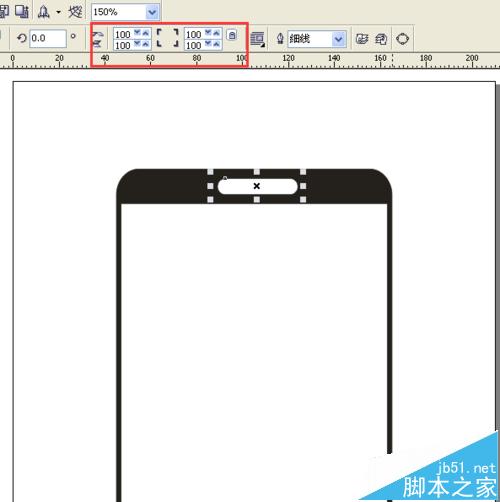Click the top-right selection handle
500x502 pixels.
coord(303,172)
